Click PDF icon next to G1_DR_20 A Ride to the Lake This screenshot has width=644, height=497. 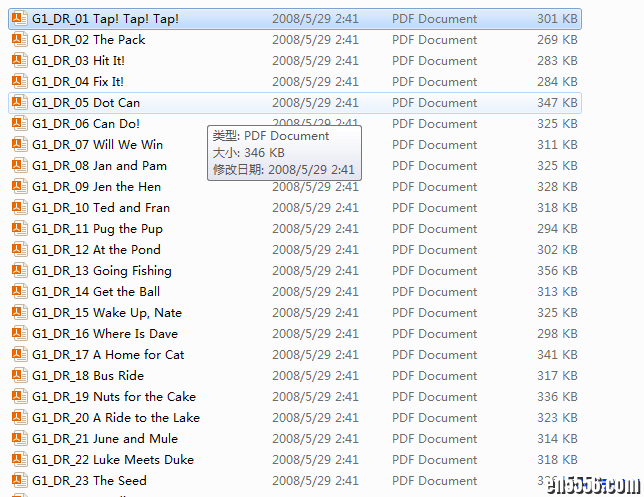(19, 417)
